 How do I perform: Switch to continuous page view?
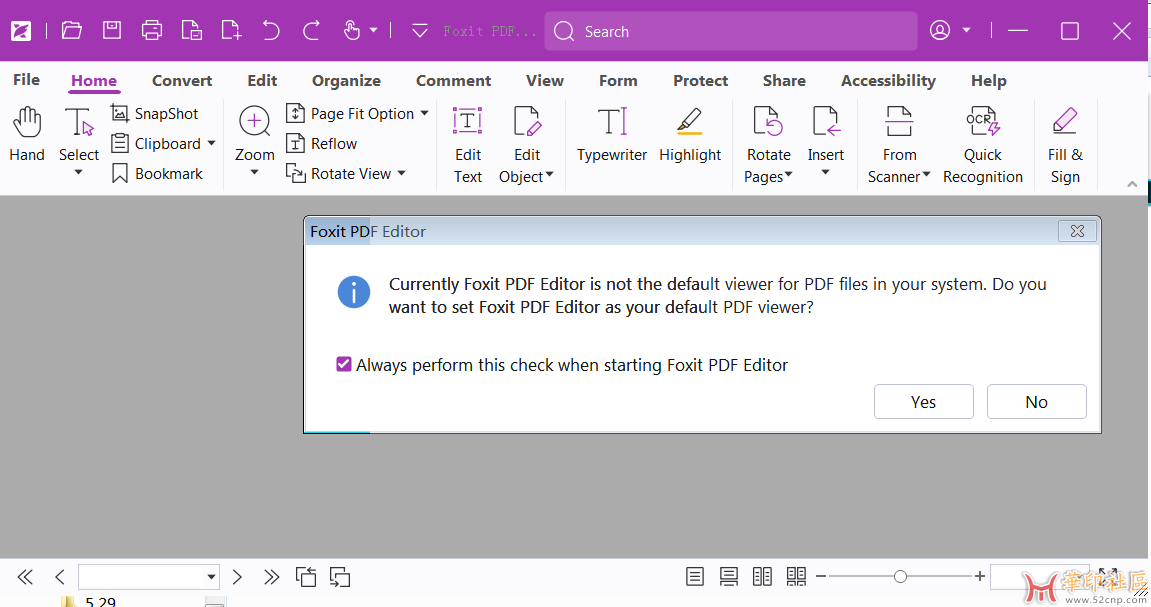pyautogui.click(x=729, y=577)
